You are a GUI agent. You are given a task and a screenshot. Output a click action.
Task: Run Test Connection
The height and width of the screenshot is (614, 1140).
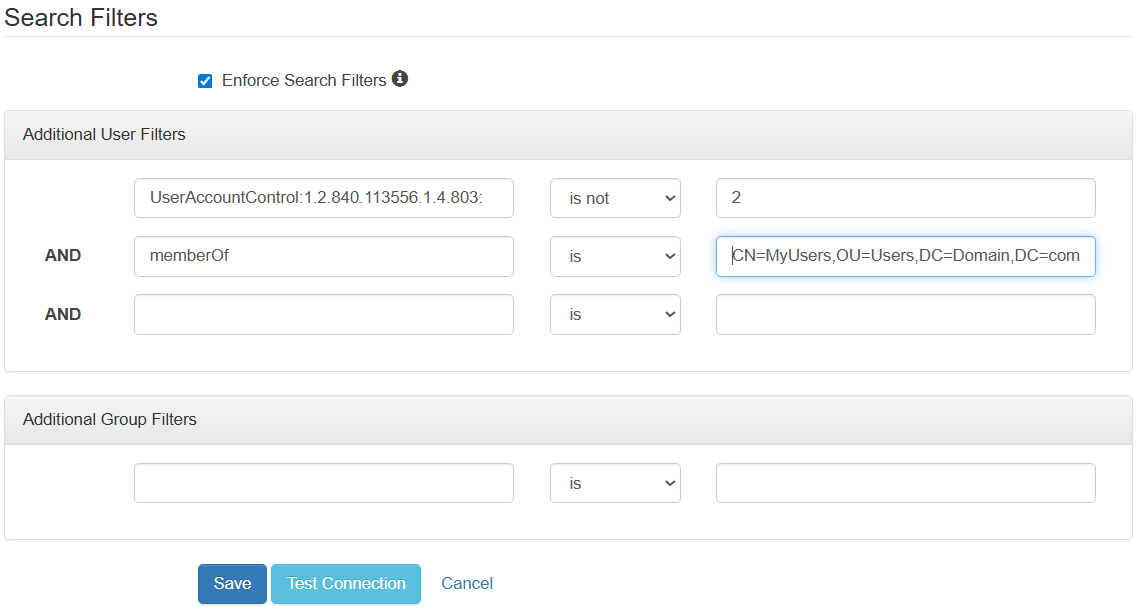[x=346, y=584]
